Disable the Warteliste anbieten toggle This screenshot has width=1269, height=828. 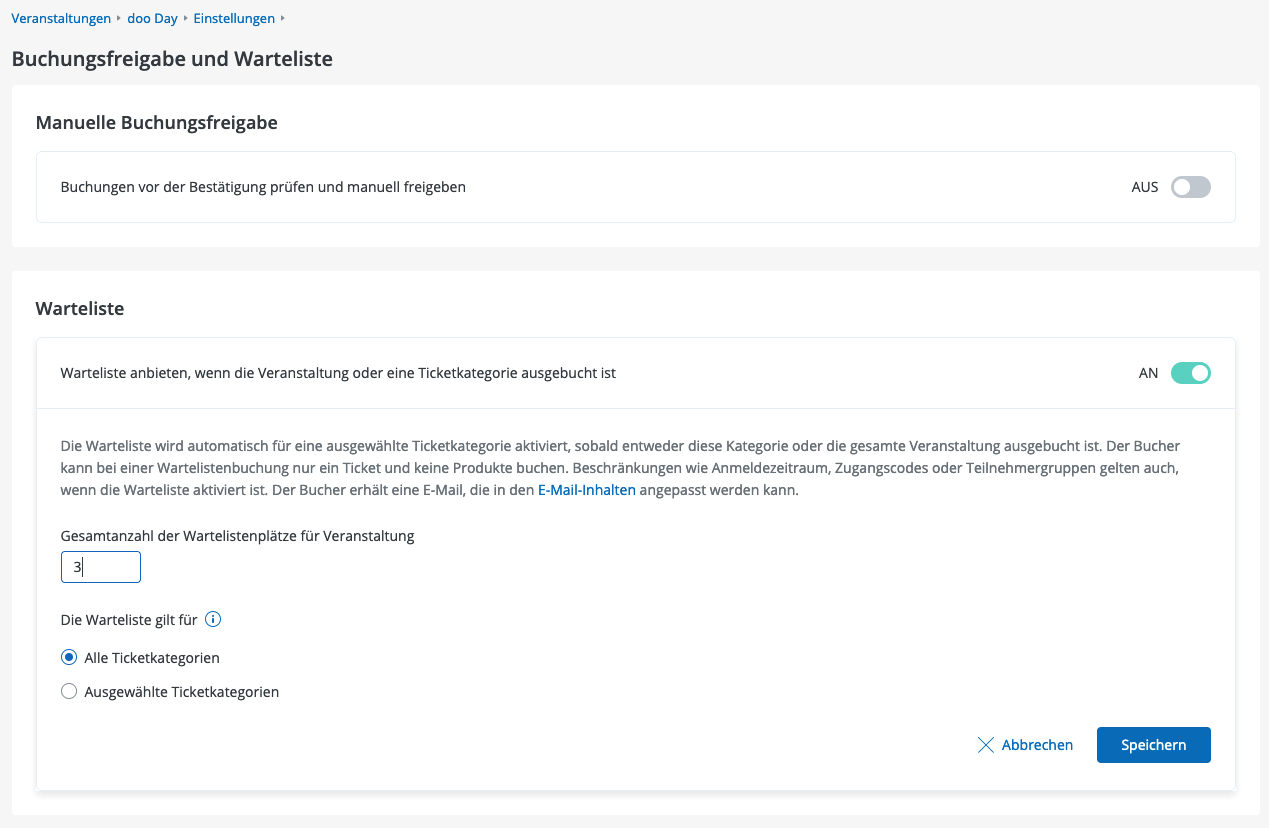point(1190,373)
